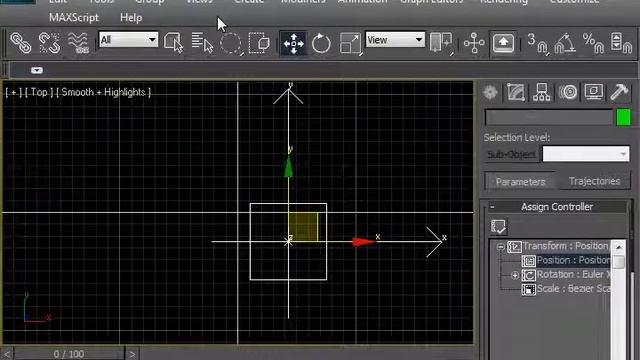Choose the Select Object tool
The width and height of the screenshot is (640, 360).
[x=173, y=43]
